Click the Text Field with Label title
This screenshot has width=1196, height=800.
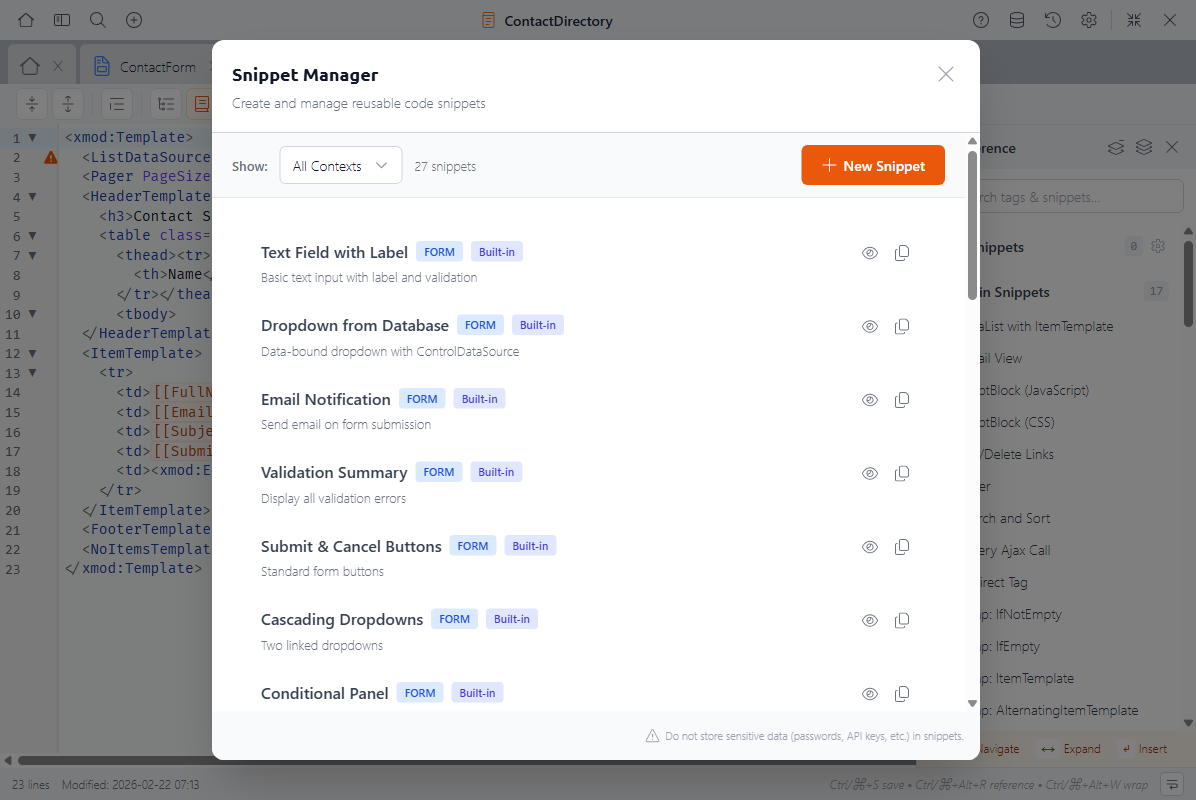click(334, 252)
